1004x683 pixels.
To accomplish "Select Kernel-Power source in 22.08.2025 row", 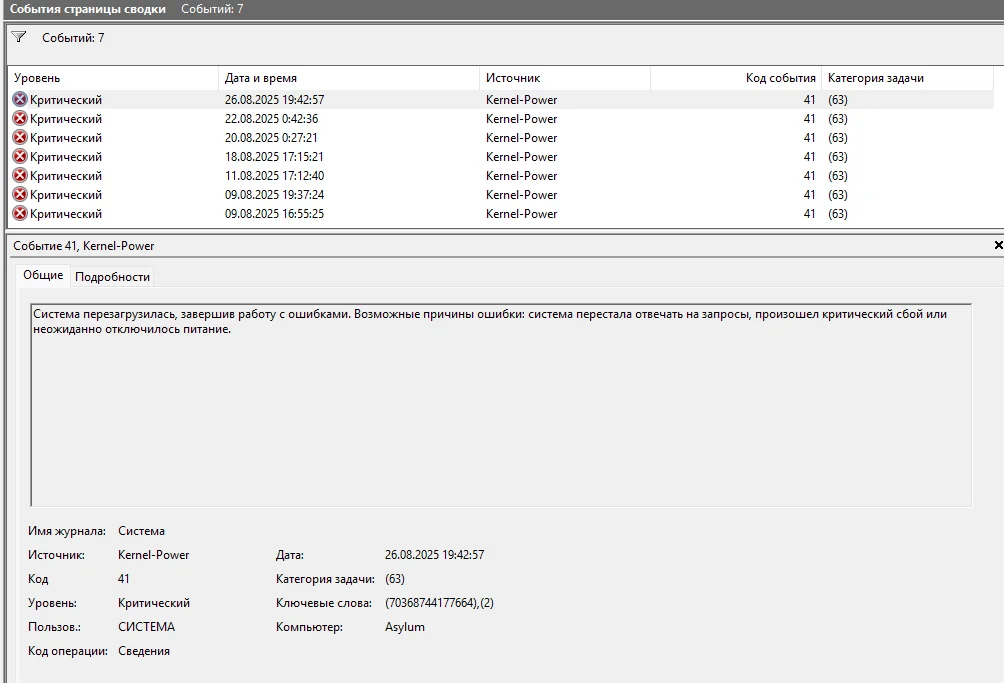I will pyautogui.click(x=521, y=119).
